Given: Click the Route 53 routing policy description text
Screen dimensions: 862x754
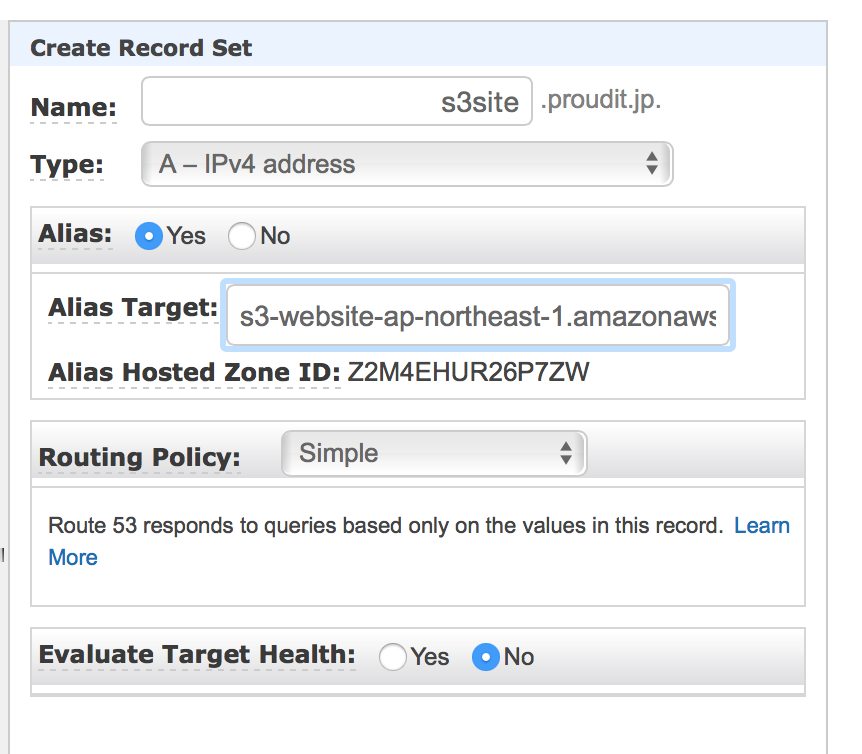Looking at the screenshot, I should 385,526.
